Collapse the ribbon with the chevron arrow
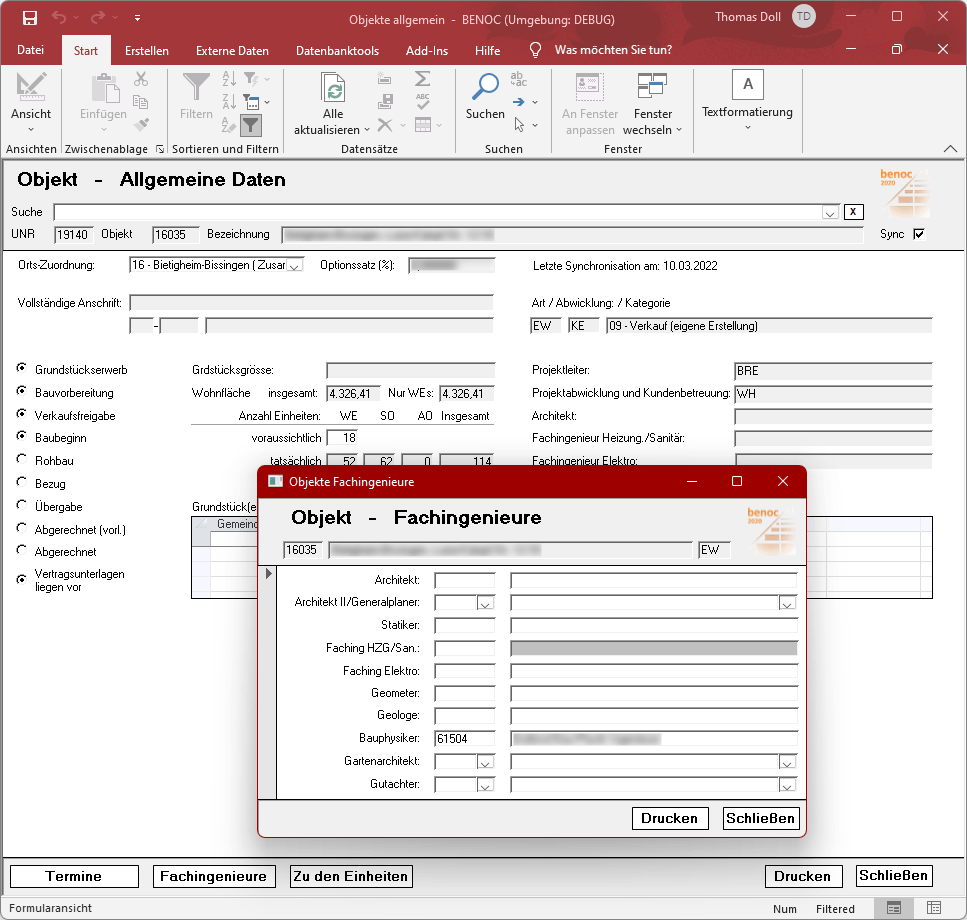 tap(950, 149)
